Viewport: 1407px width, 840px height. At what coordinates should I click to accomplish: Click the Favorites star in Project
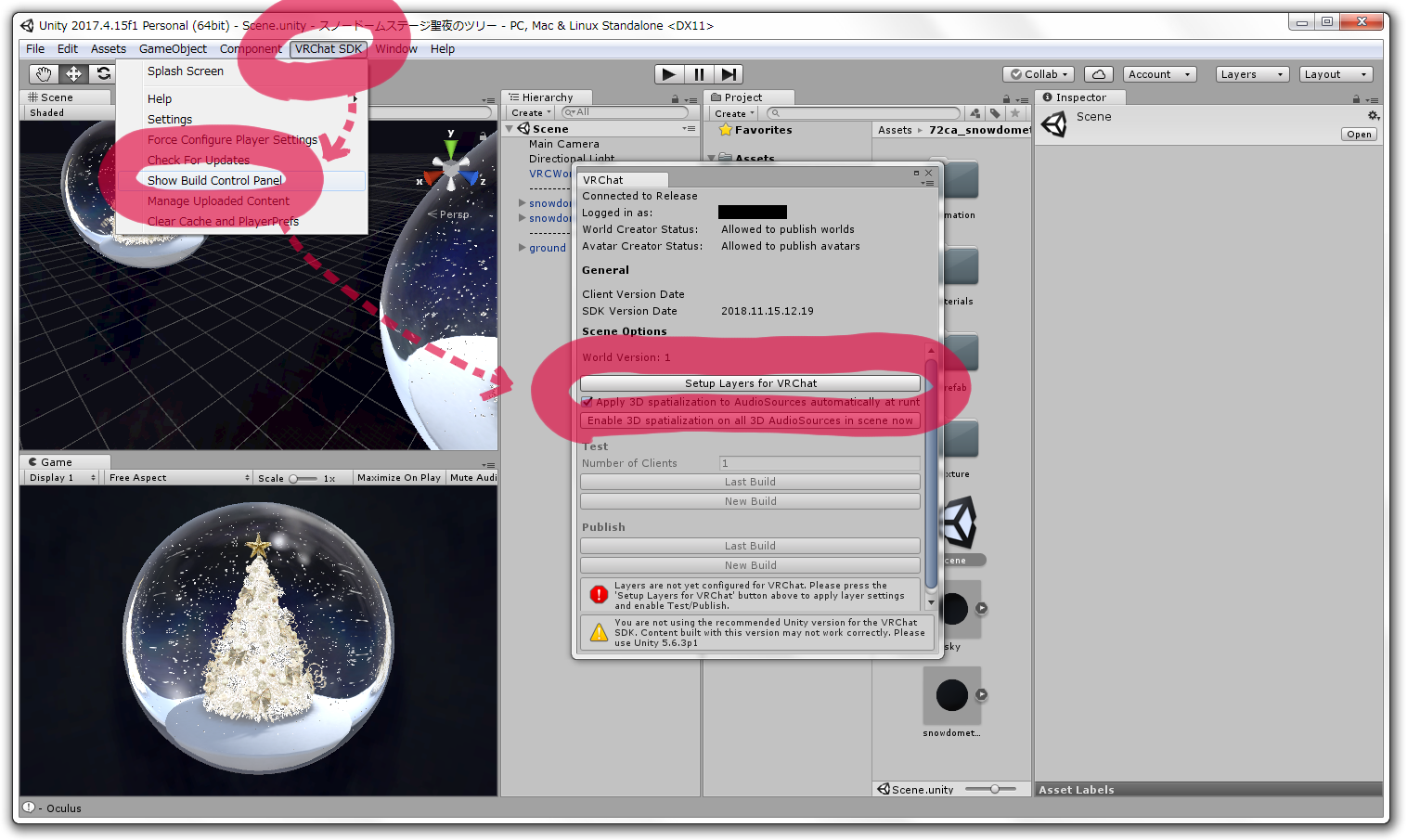click(x=726, y=130)
